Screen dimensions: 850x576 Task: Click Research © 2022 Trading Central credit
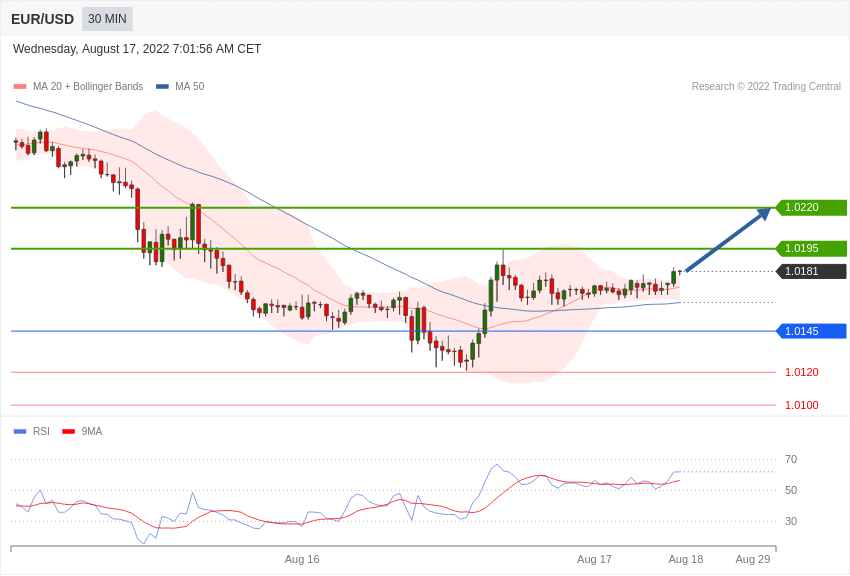(x=766, y=86)
